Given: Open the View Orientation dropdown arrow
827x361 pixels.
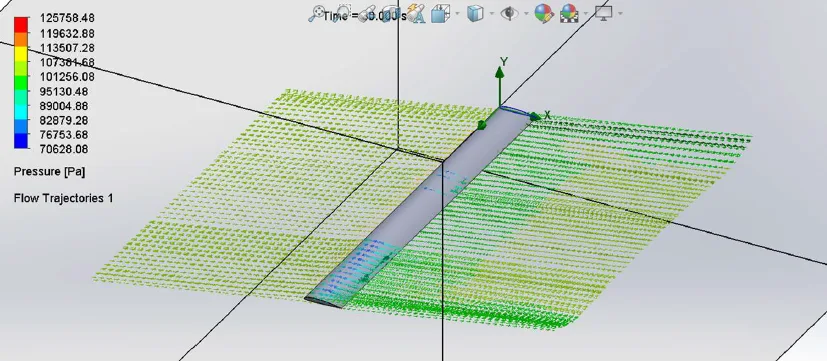Looking at the screenshot, I should pyautogui.click(x=457, y=14).
